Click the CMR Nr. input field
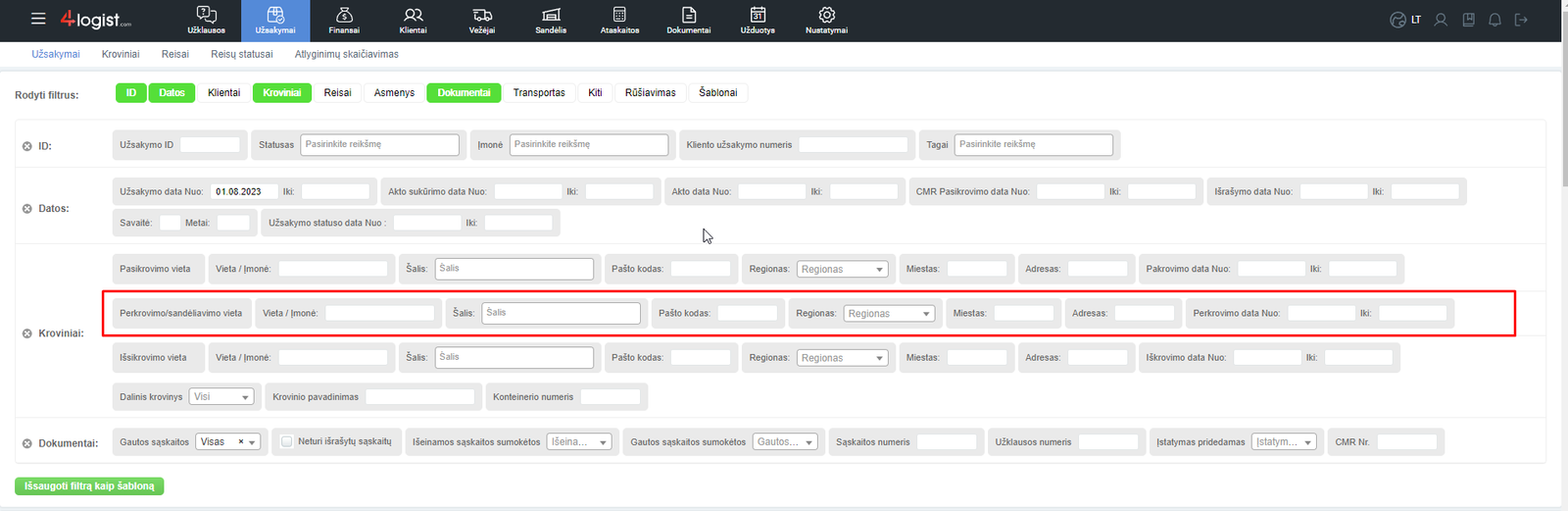 [x=1407, y=442]
